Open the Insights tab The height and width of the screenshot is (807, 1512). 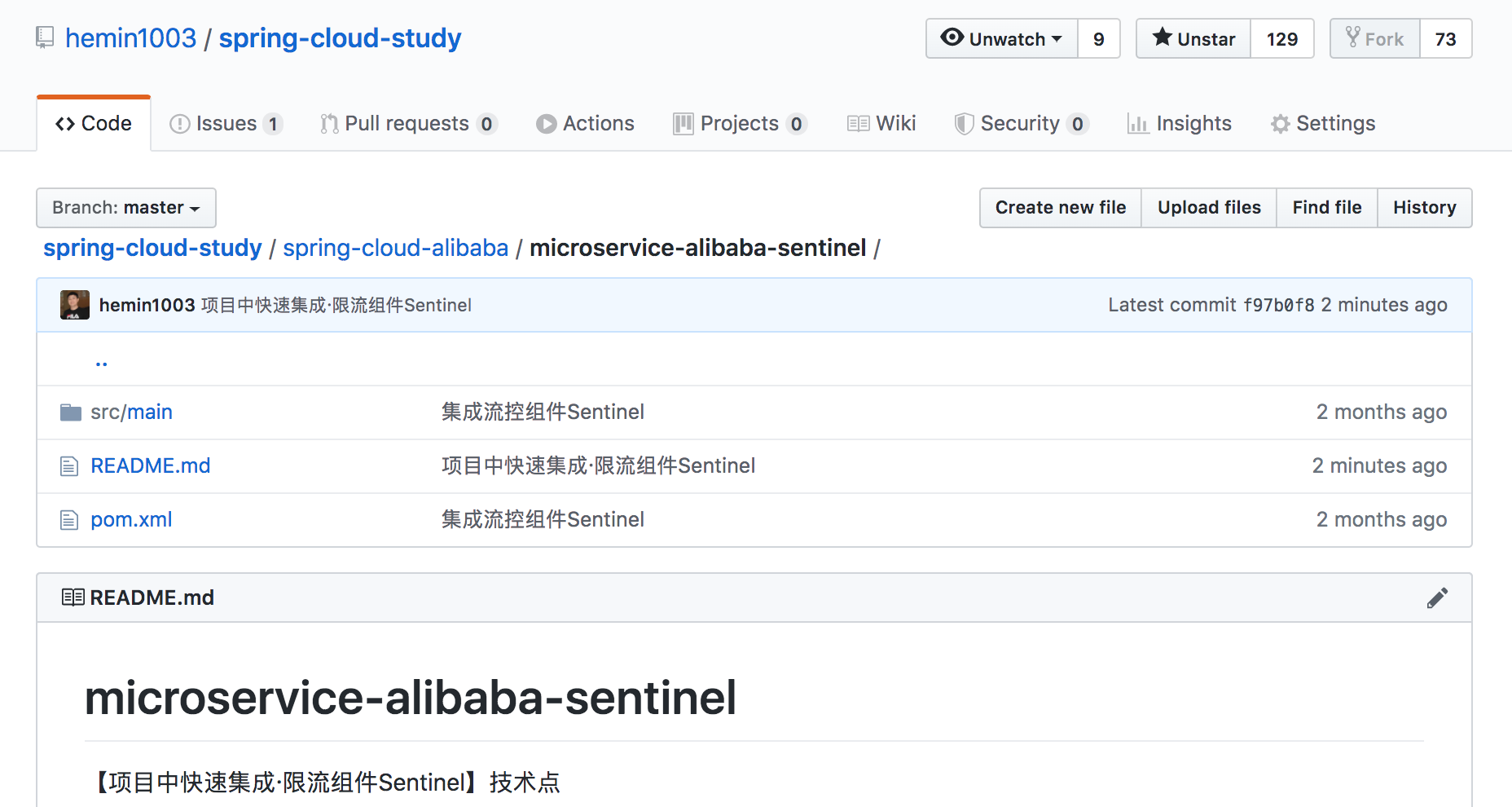1179,124
